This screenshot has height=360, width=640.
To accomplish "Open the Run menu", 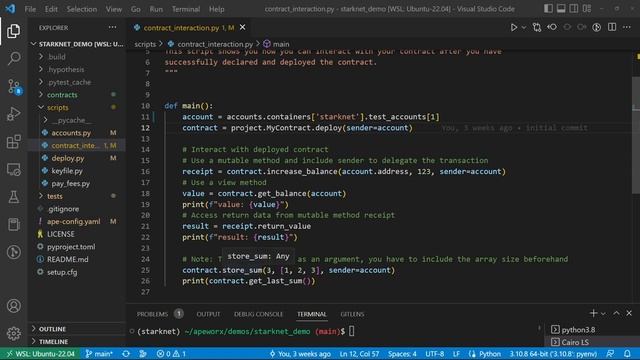I will tap(156, 9).
